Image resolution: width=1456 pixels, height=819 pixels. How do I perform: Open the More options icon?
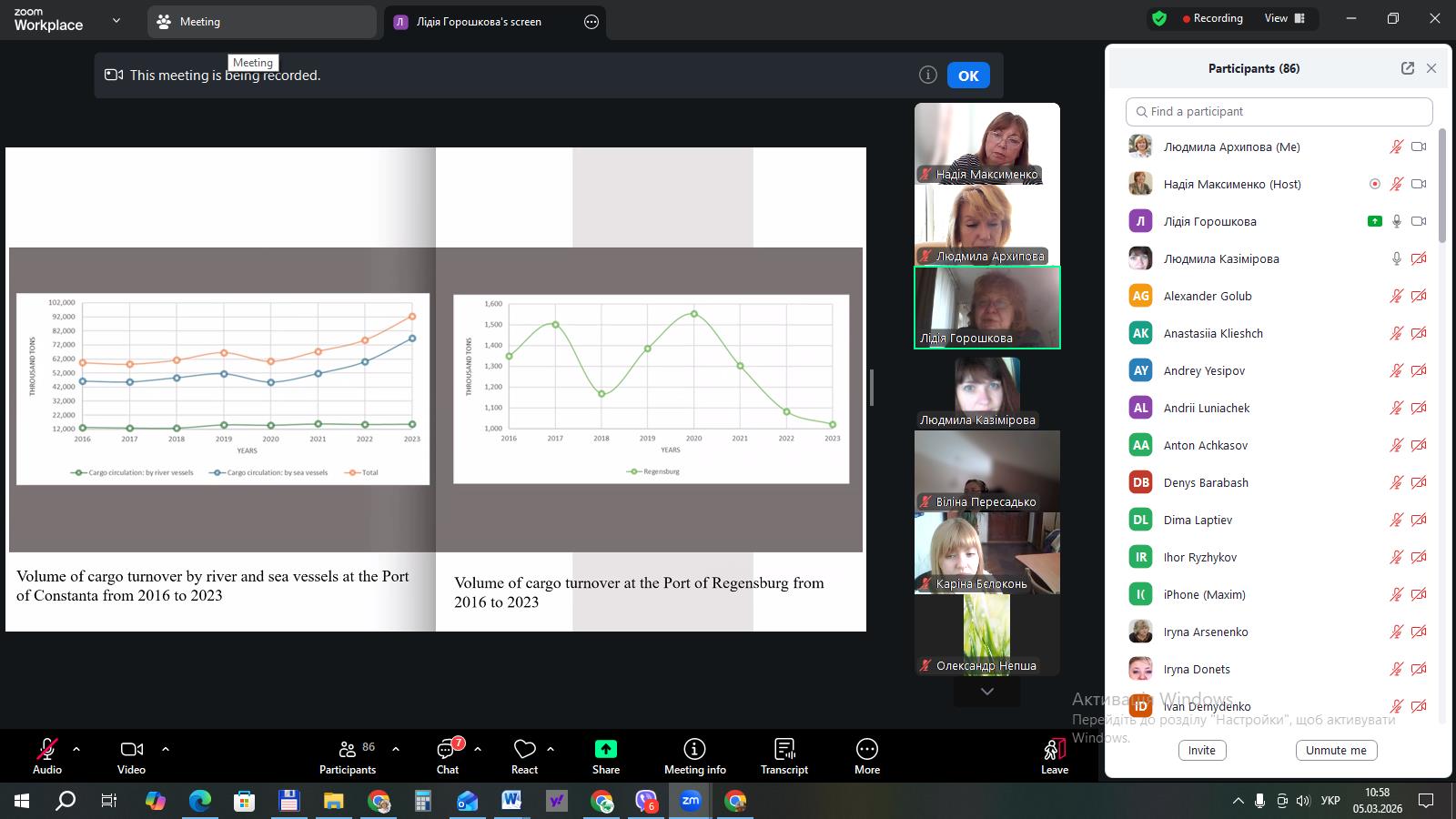pos(866,750)
